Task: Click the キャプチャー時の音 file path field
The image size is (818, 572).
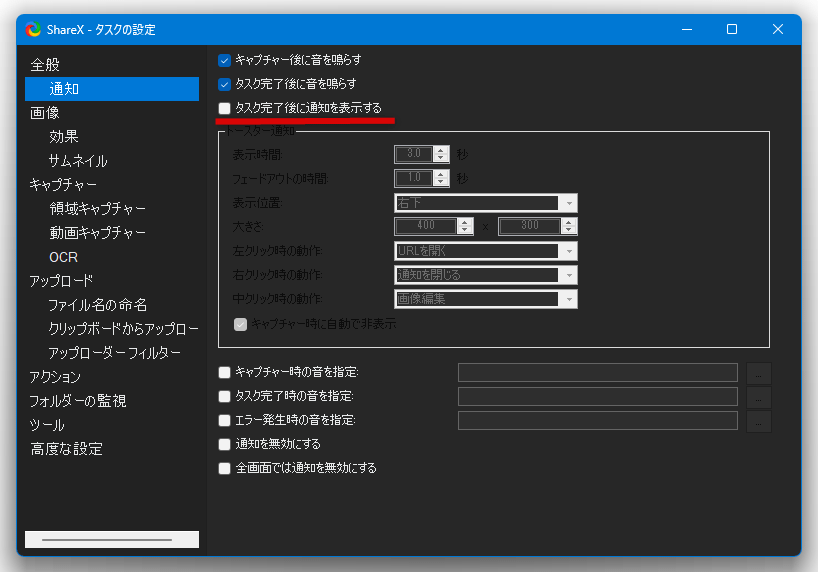Action: click(598, 373)
